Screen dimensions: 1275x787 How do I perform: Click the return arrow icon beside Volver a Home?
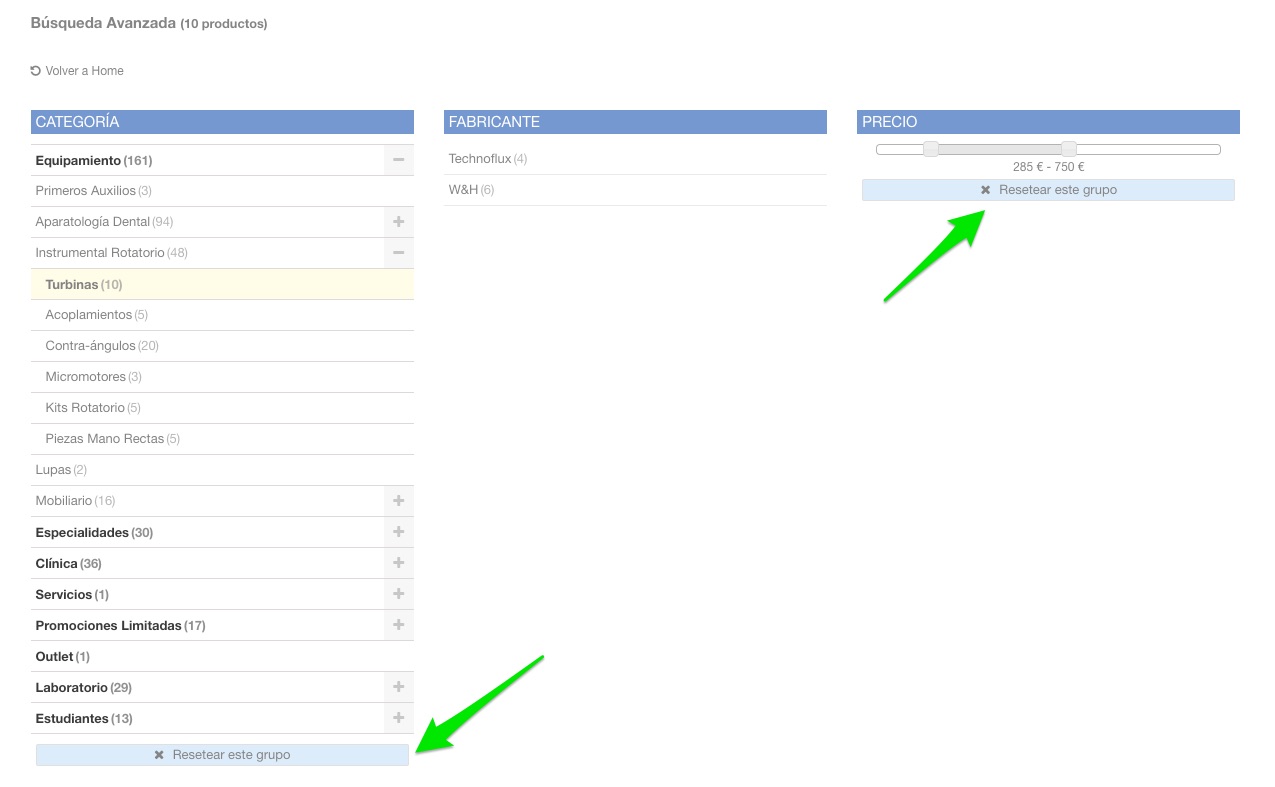tap(36, 71)
